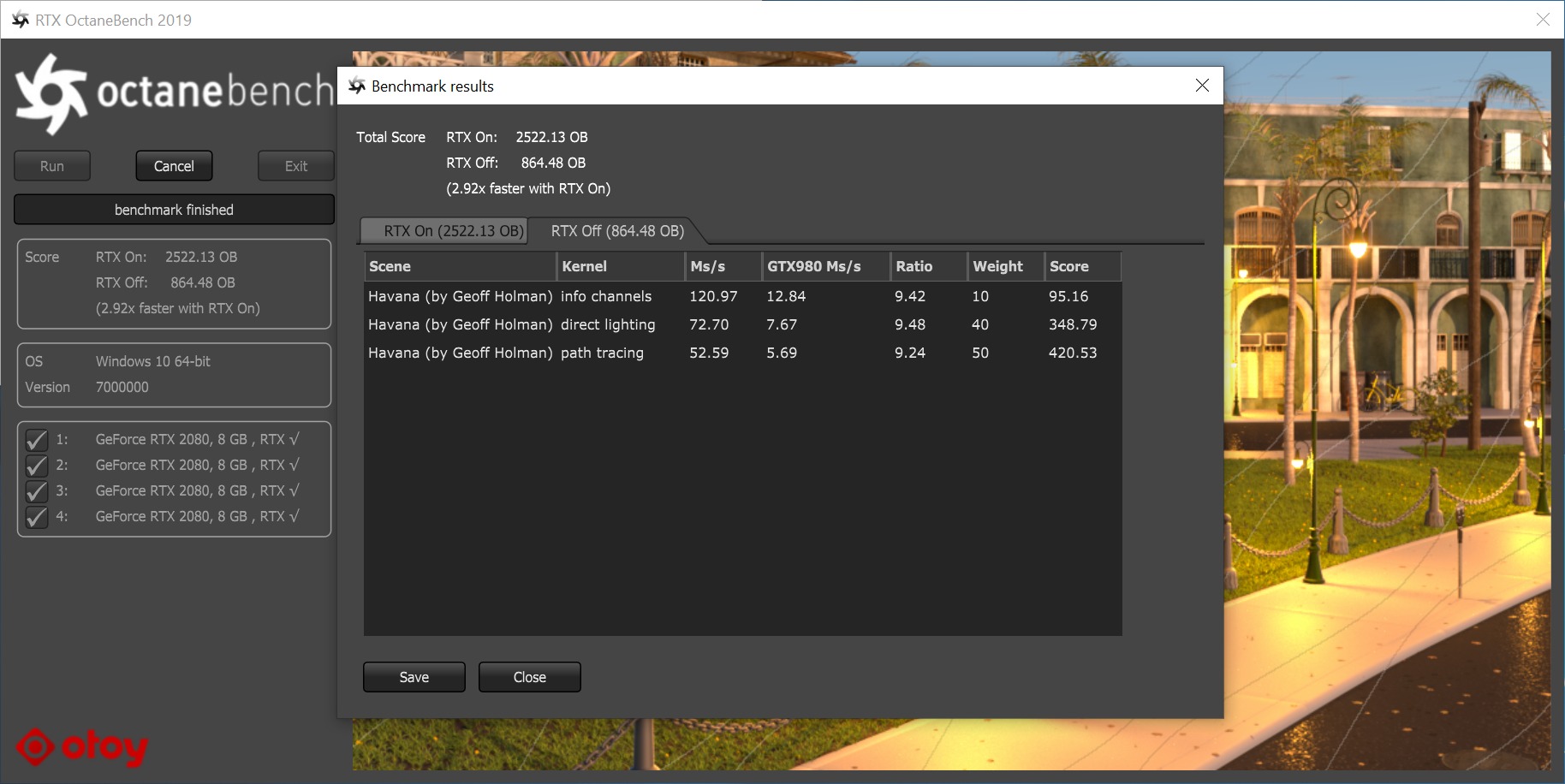Uncheck GPU 1 GeForce RTX 2080 checkbox
Image resolution: width=1565 pixels, height=784 pixels.
coord(37,440)
